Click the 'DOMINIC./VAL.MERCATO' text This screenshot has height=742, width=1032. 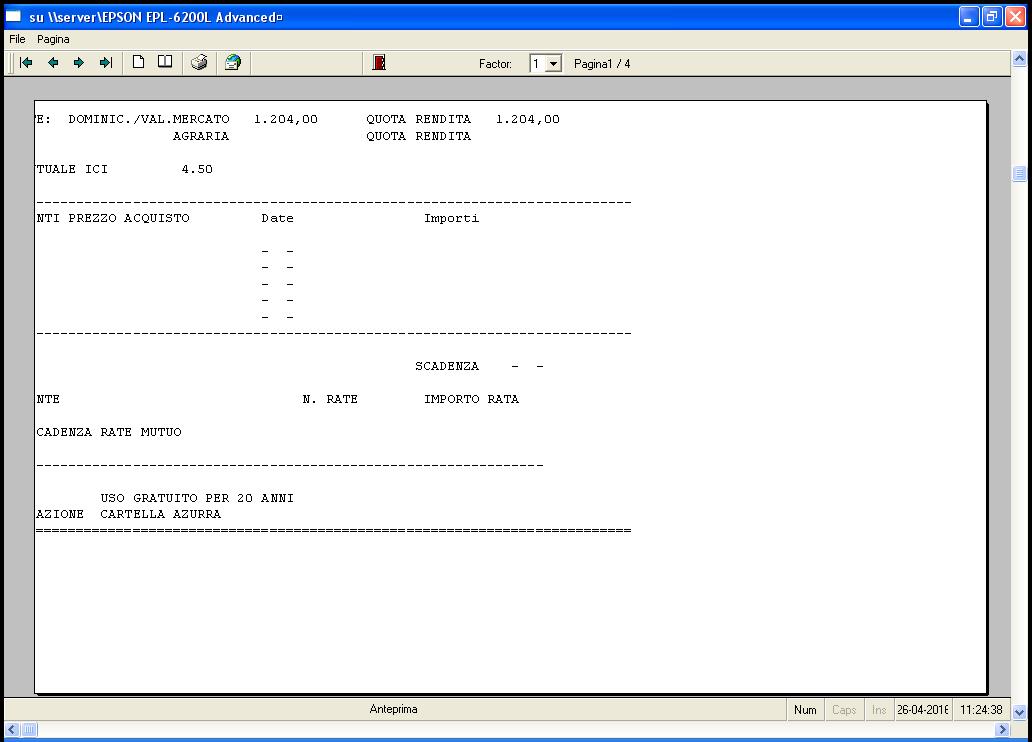pyautogui.click(x=149, y=119)
